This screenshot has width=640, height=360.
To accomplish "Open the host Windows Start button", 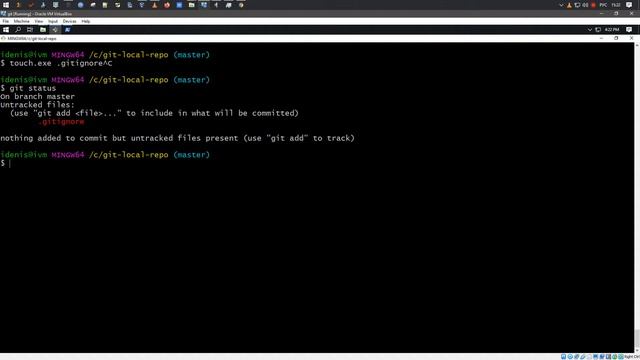I will tap(6, 5).
